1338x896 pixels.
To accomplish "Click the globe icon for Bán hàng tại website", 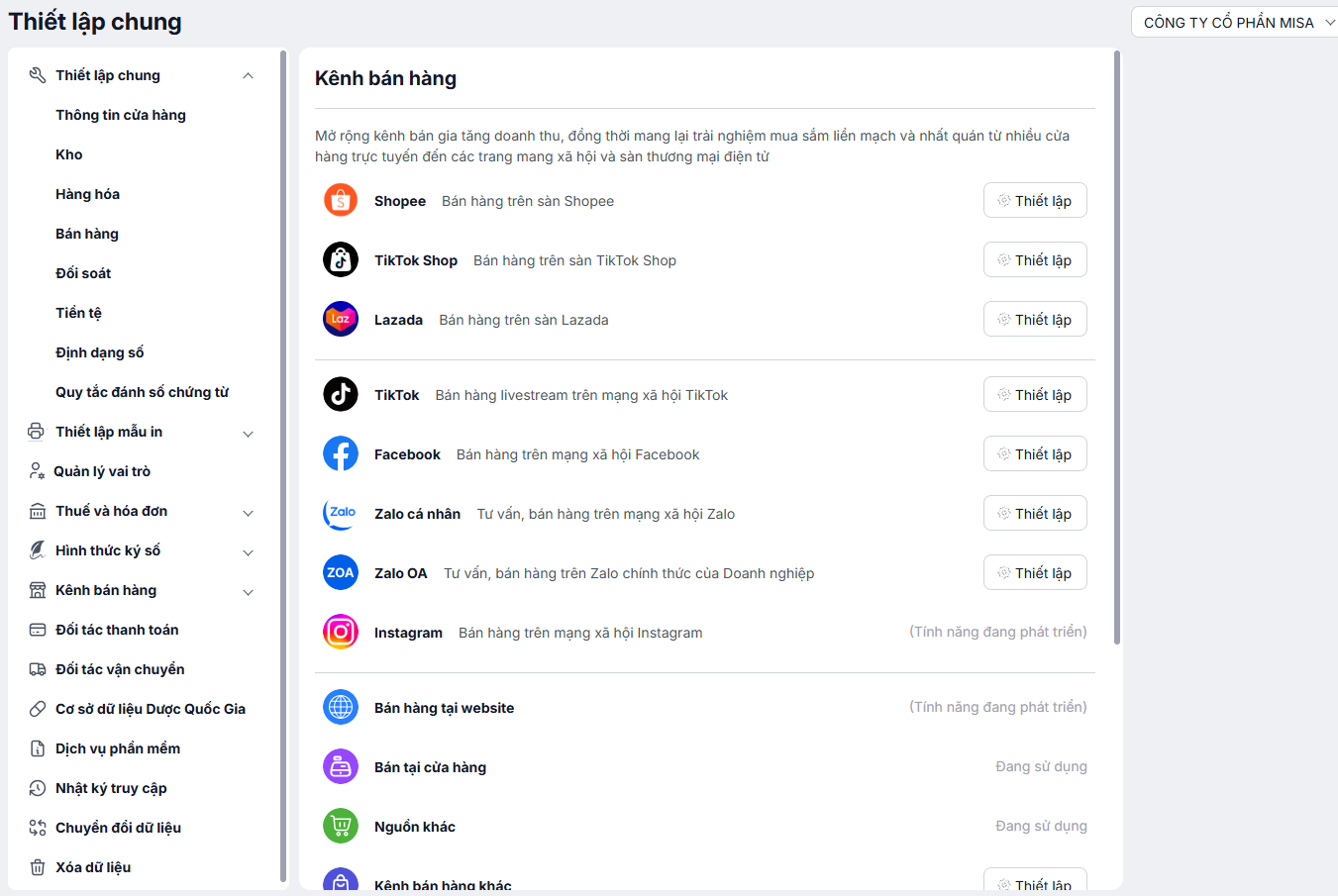I will click(x=341, y=707).
